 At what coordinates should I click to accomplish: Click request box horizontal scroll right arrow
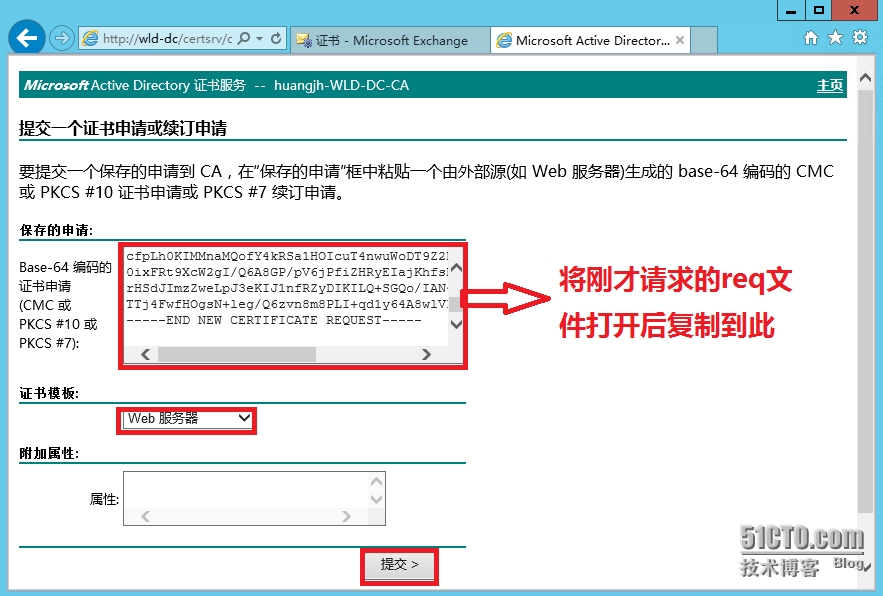[426, 354]
